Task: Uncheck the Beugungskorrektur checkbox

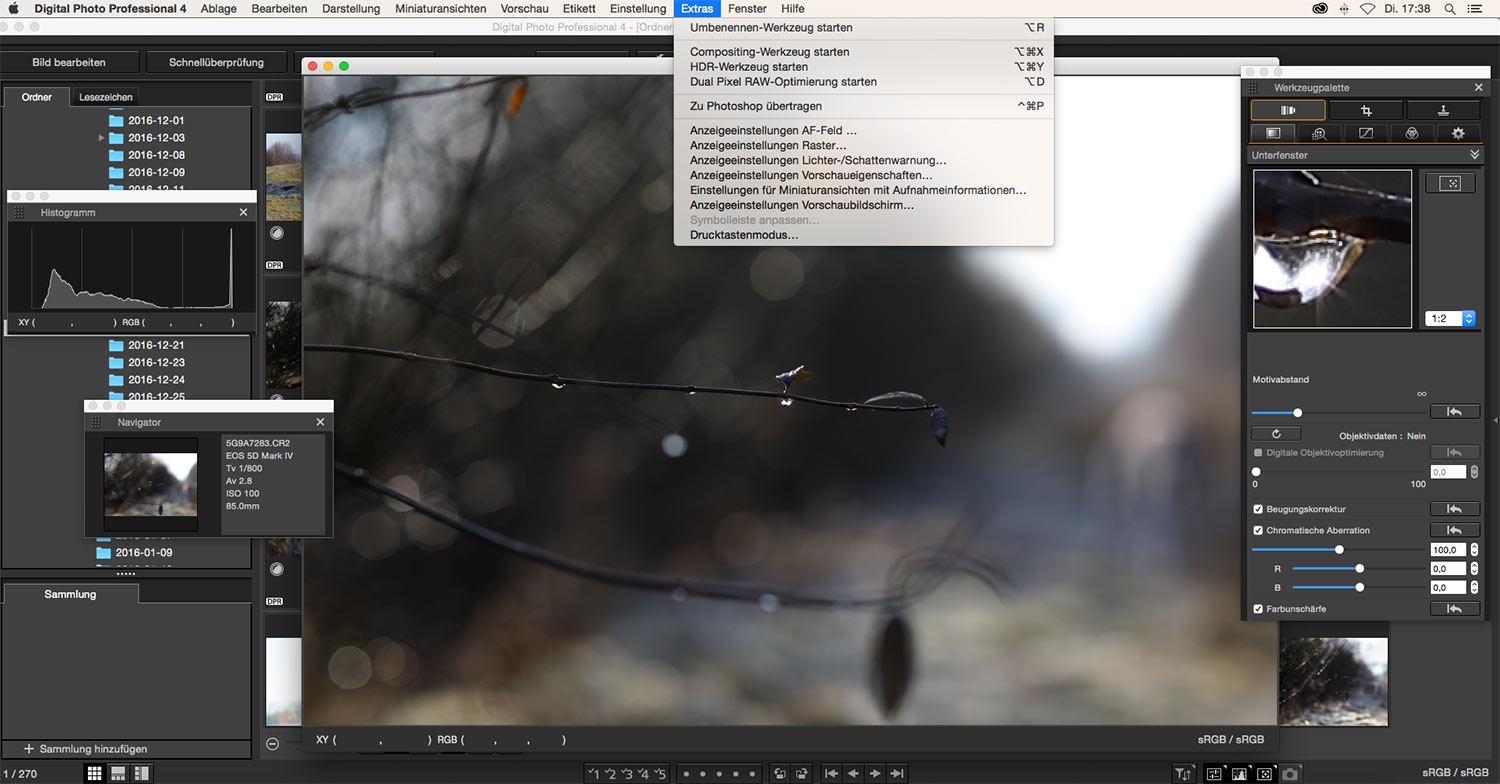Action: coord(1258,509)
